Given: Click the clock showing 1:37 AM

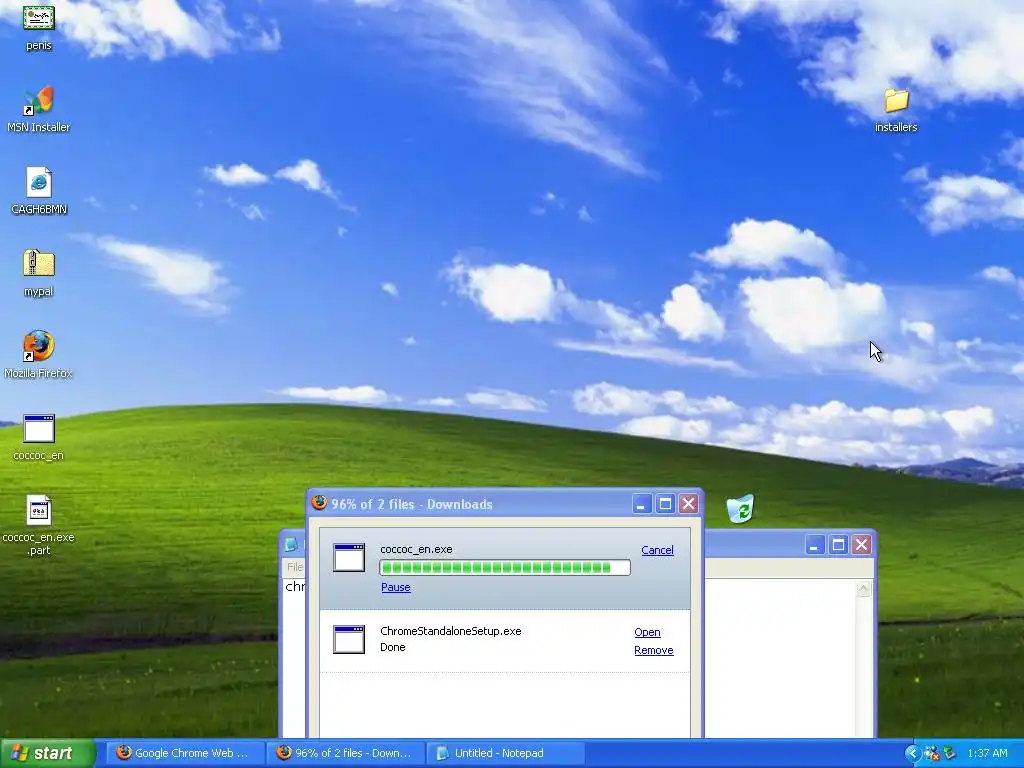Looking at the screenshot, I should (987, 753).
